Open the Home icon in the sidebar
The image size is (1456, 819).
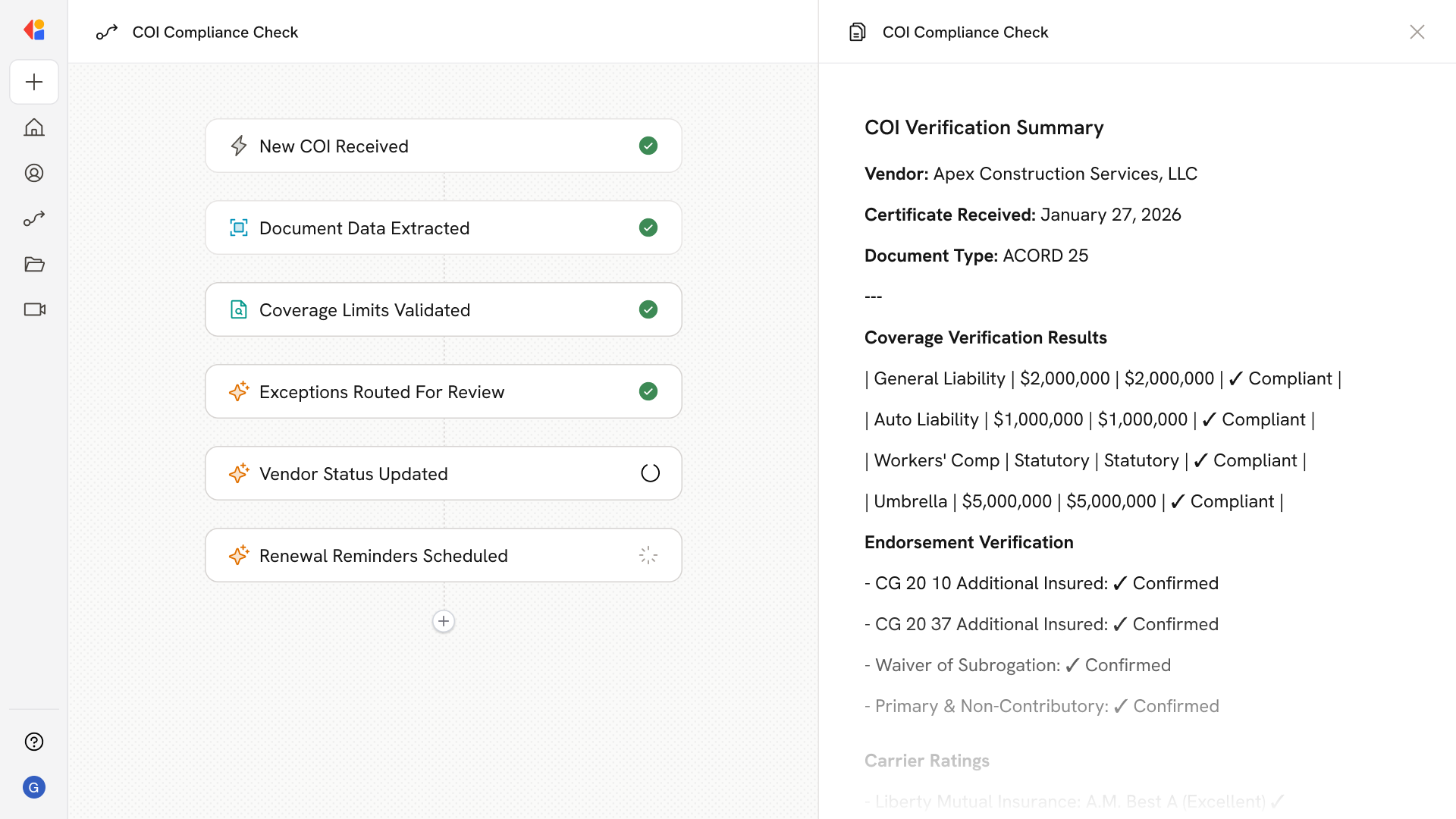coord(34,127)
